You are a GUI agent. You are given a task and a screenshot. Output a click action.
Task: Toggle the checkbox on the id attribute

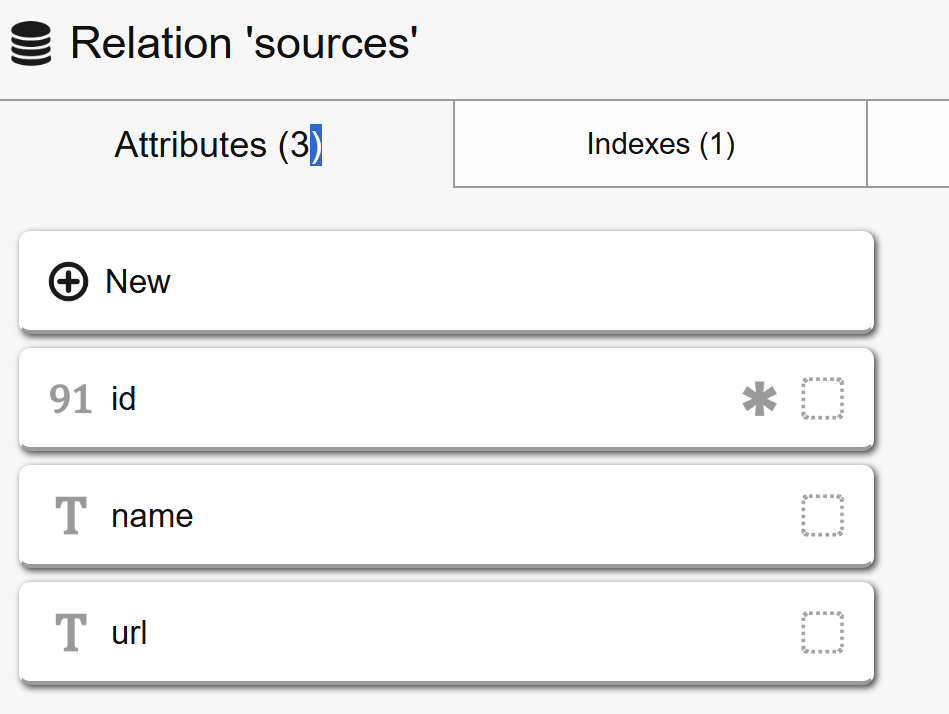tap(822, 399)
